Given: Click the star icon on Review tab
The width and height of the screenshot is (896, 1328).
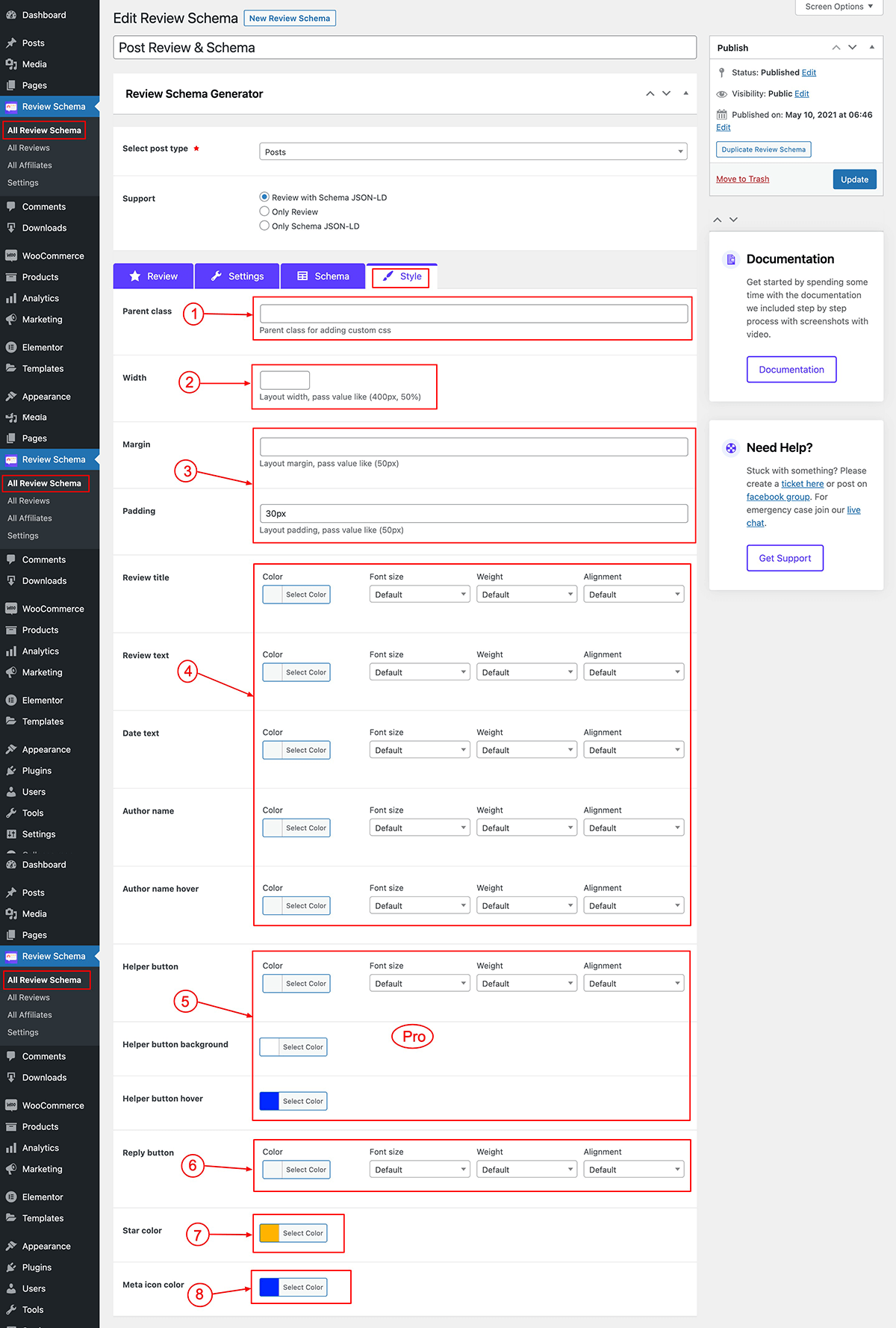Looking at the screenshot, I should coord(135,276).
